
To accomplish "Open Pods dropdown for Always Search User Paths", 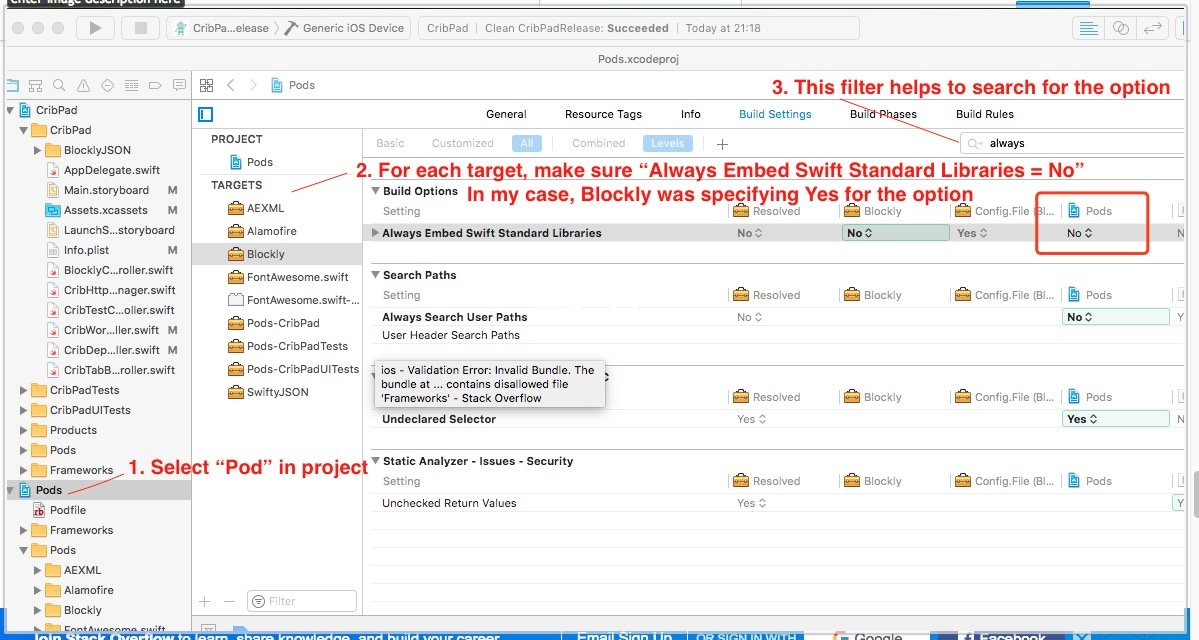I will (1116, 317).
